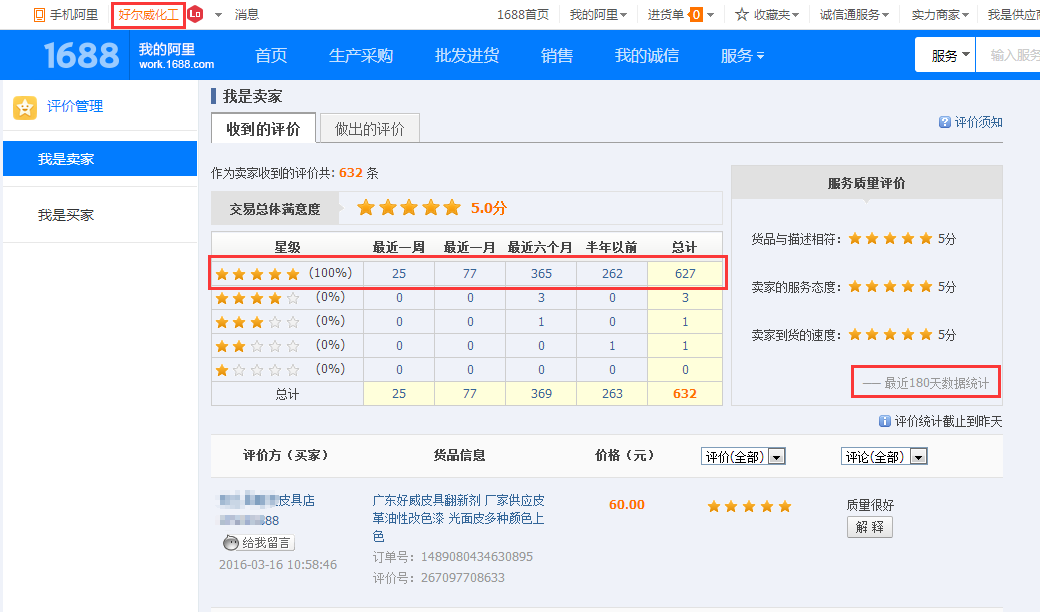The image size is (1040, 612).
Task: Click the 给我留言 chat message icon
Action: click(x=232, y=543)
